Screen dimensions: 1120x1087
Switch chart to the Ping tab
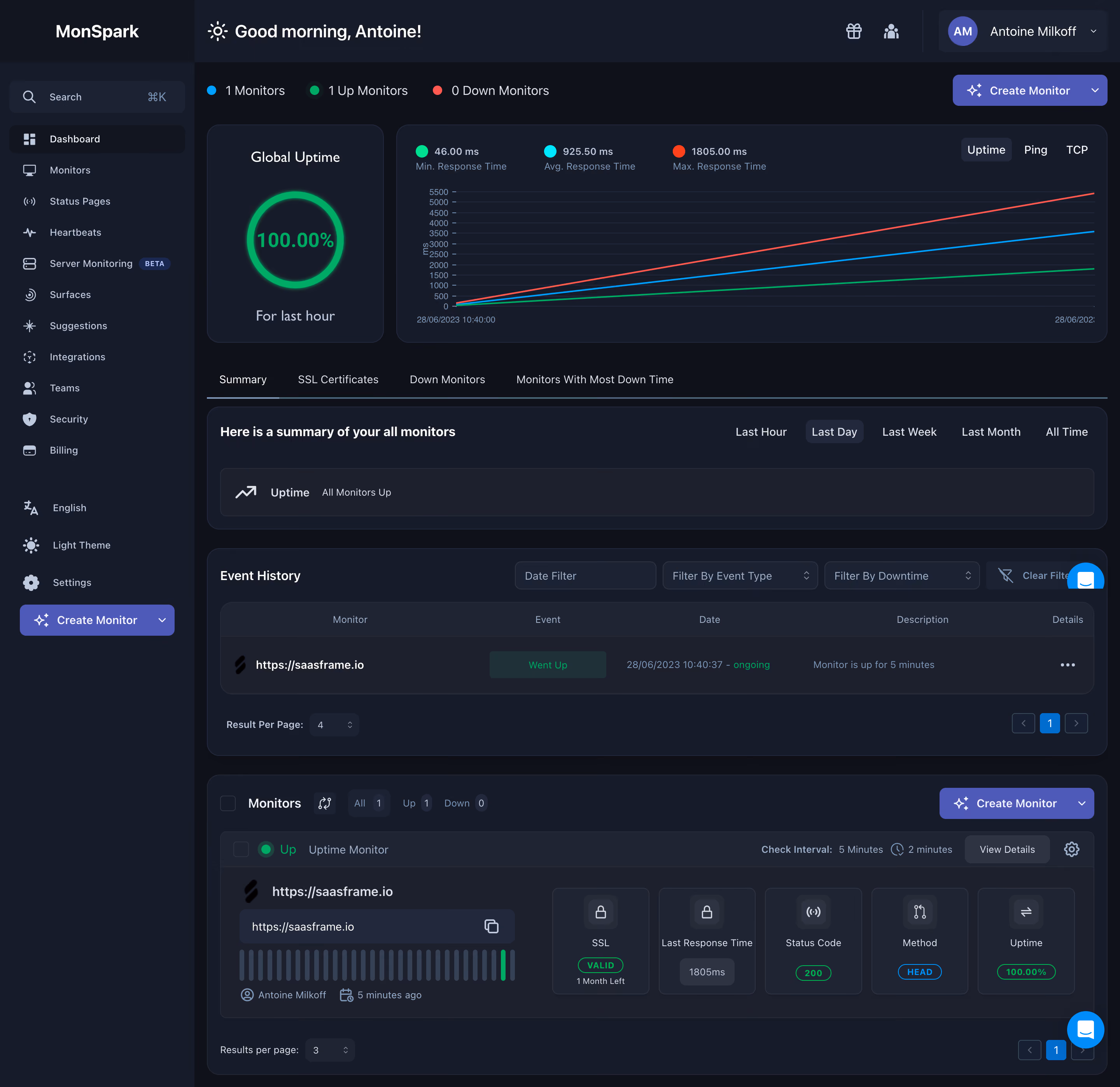(x=1036, y=150)
